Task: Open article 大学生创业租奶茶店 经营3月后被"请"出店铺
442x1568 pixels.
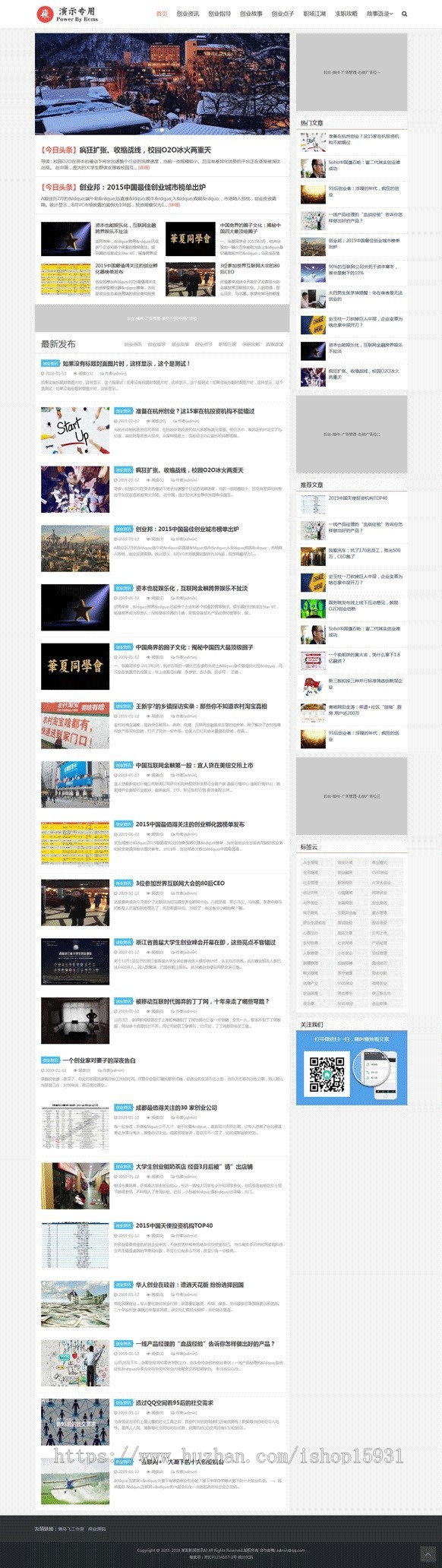Action: (x=194, y=1167)
